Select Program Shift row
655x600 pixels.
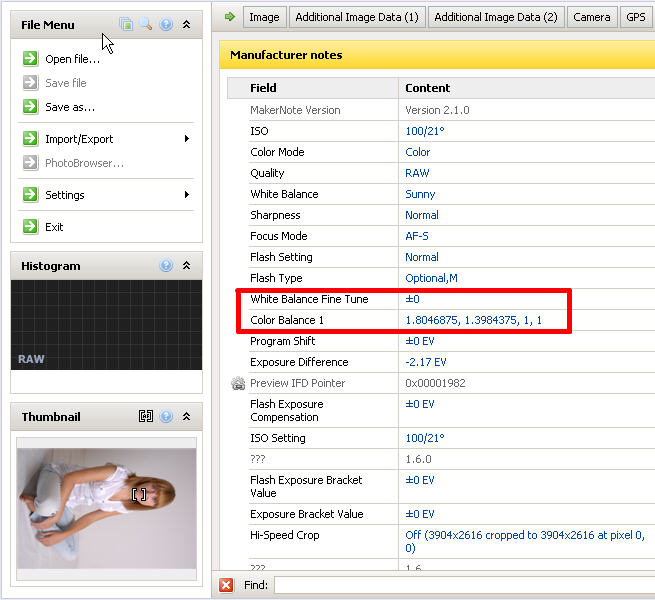pyautogui.click(x=452, y=341)
